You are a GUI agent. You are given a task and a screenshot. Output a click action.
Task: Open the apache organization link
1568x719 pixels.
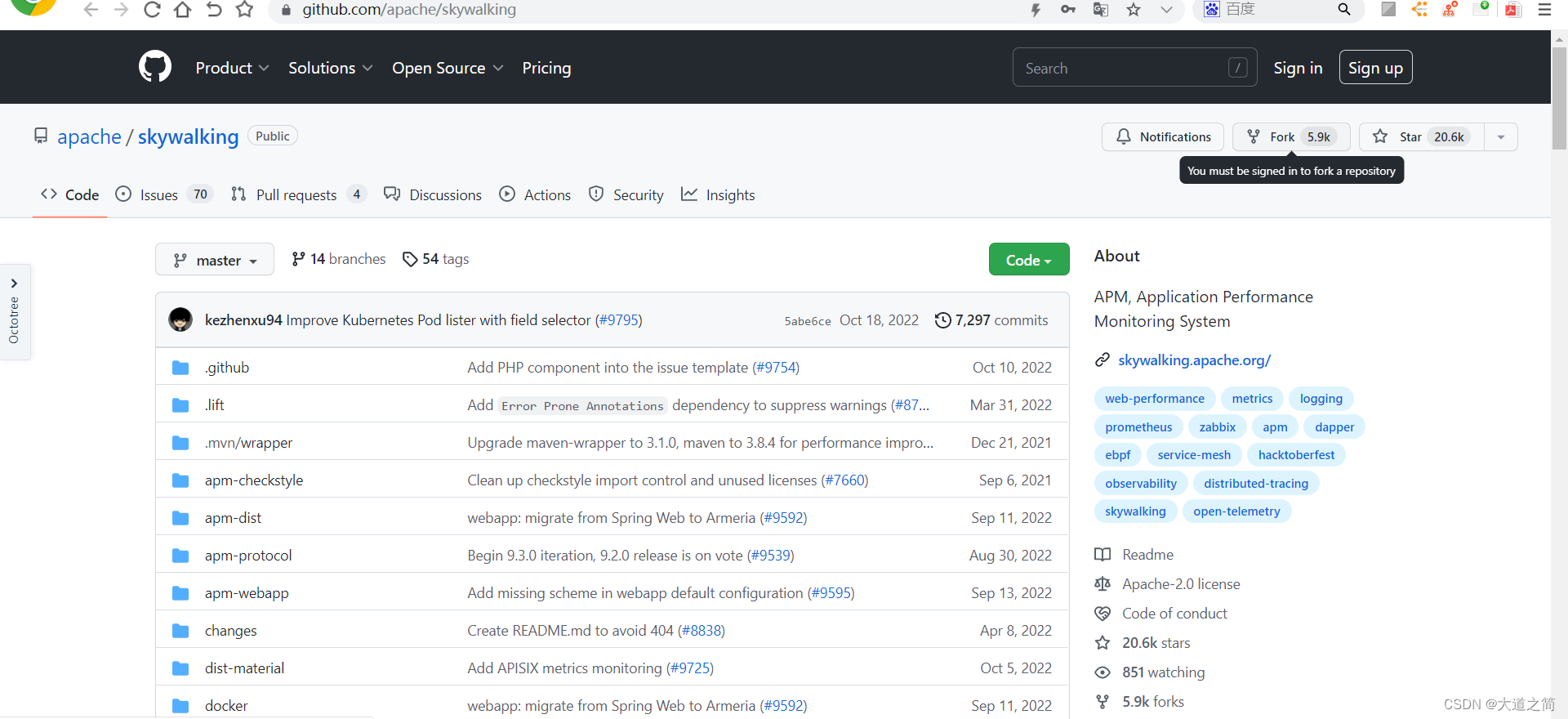(x=89, y=136)
